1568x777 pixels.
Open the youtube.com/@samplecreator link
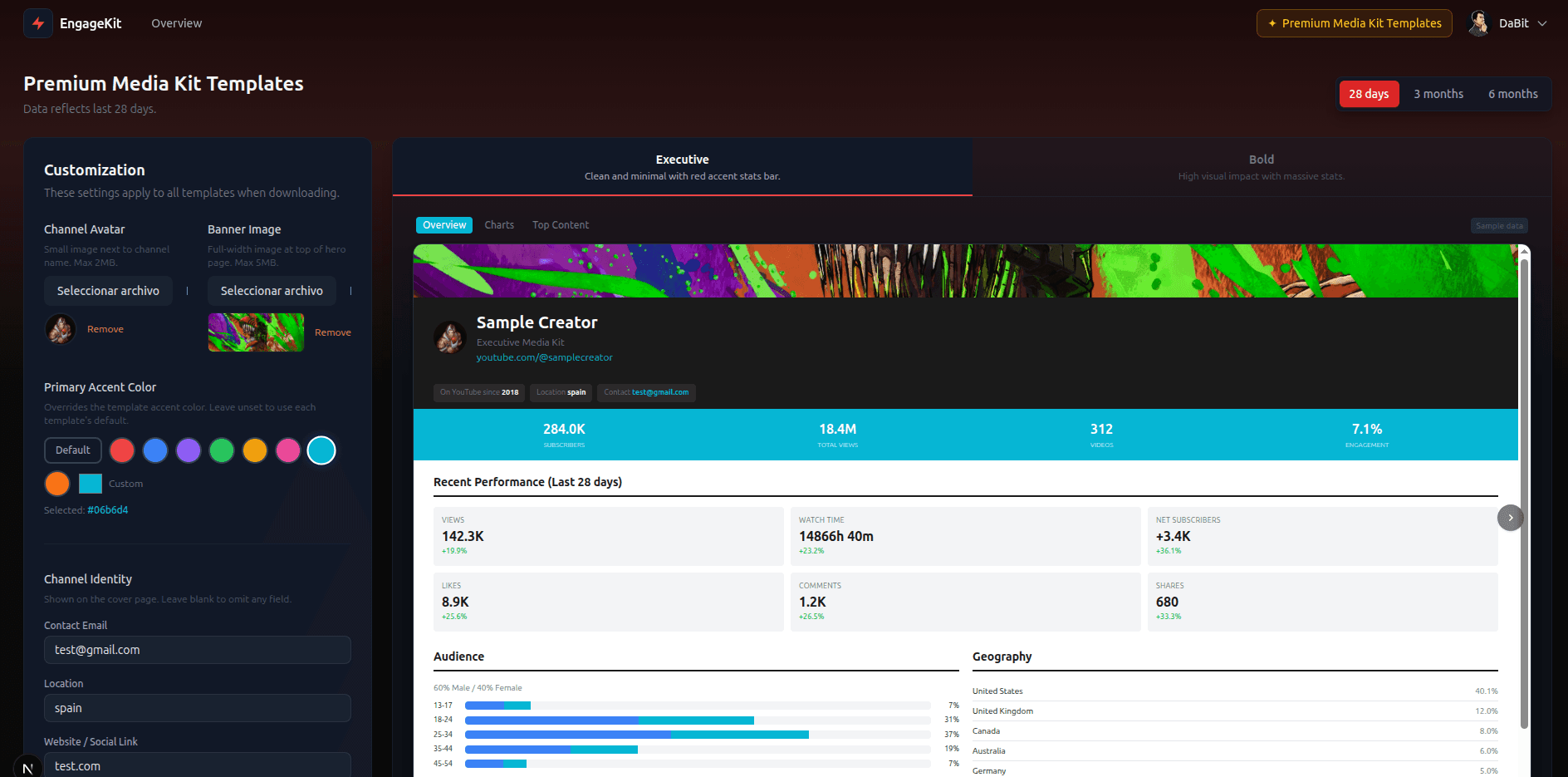(x=545, y=357)
